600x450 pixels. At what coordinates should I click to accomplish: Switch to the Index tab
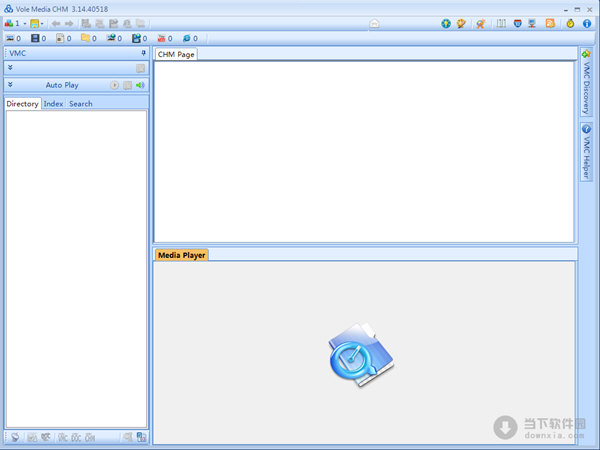click(53, 104)
